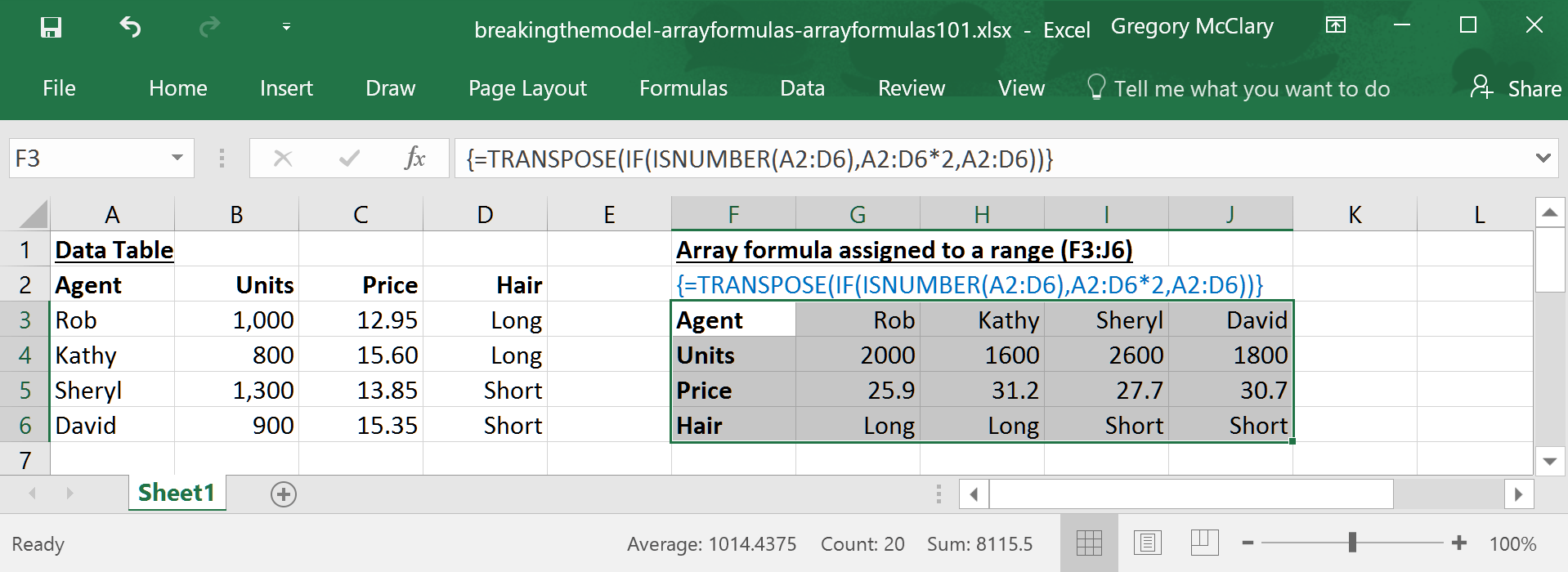Select cell G4 with 2000
The height and width of the screenshot is (572, 1568).
858,355
